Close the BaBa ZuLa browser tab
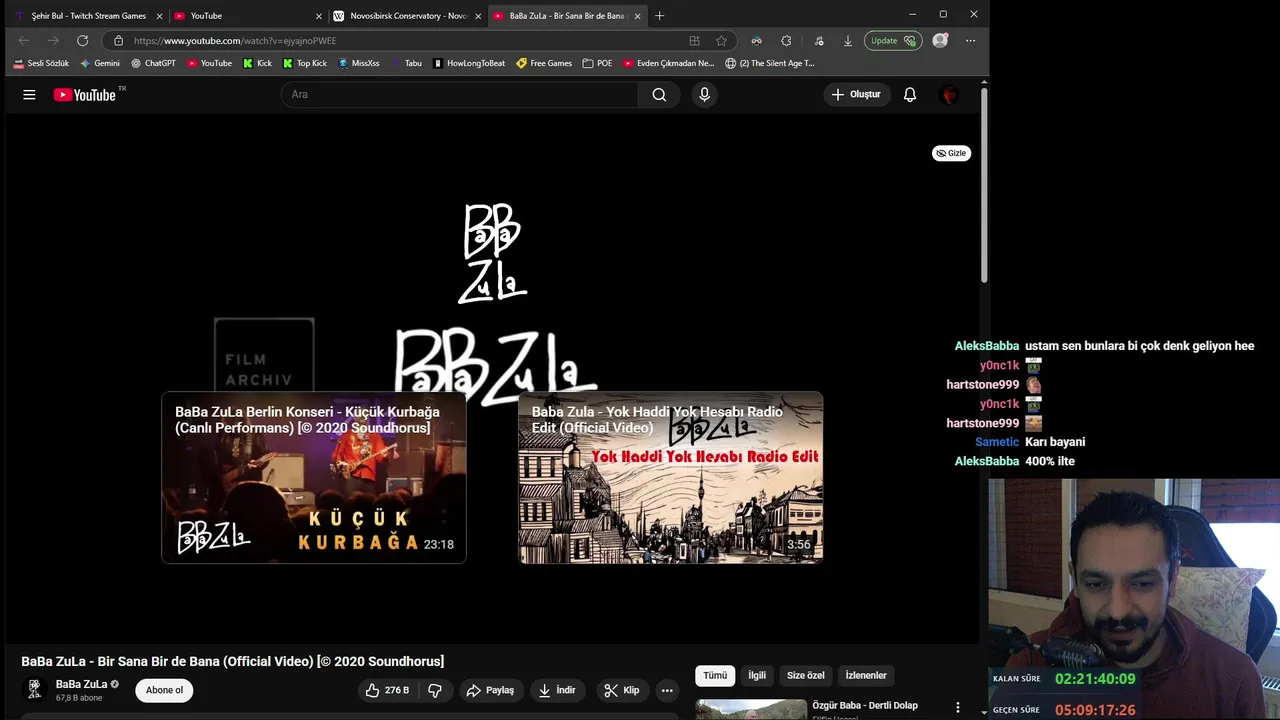This screenshot has height=720, width=1280. coord(637,16)
